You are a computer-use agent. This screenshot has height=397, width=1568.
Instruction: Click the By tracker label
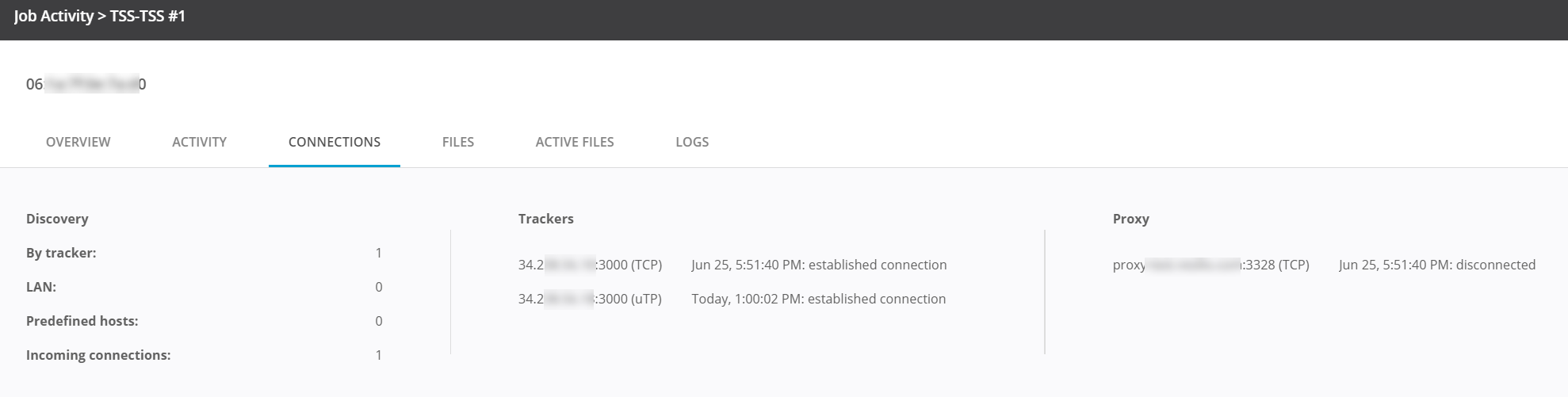[x=61, y=253]
